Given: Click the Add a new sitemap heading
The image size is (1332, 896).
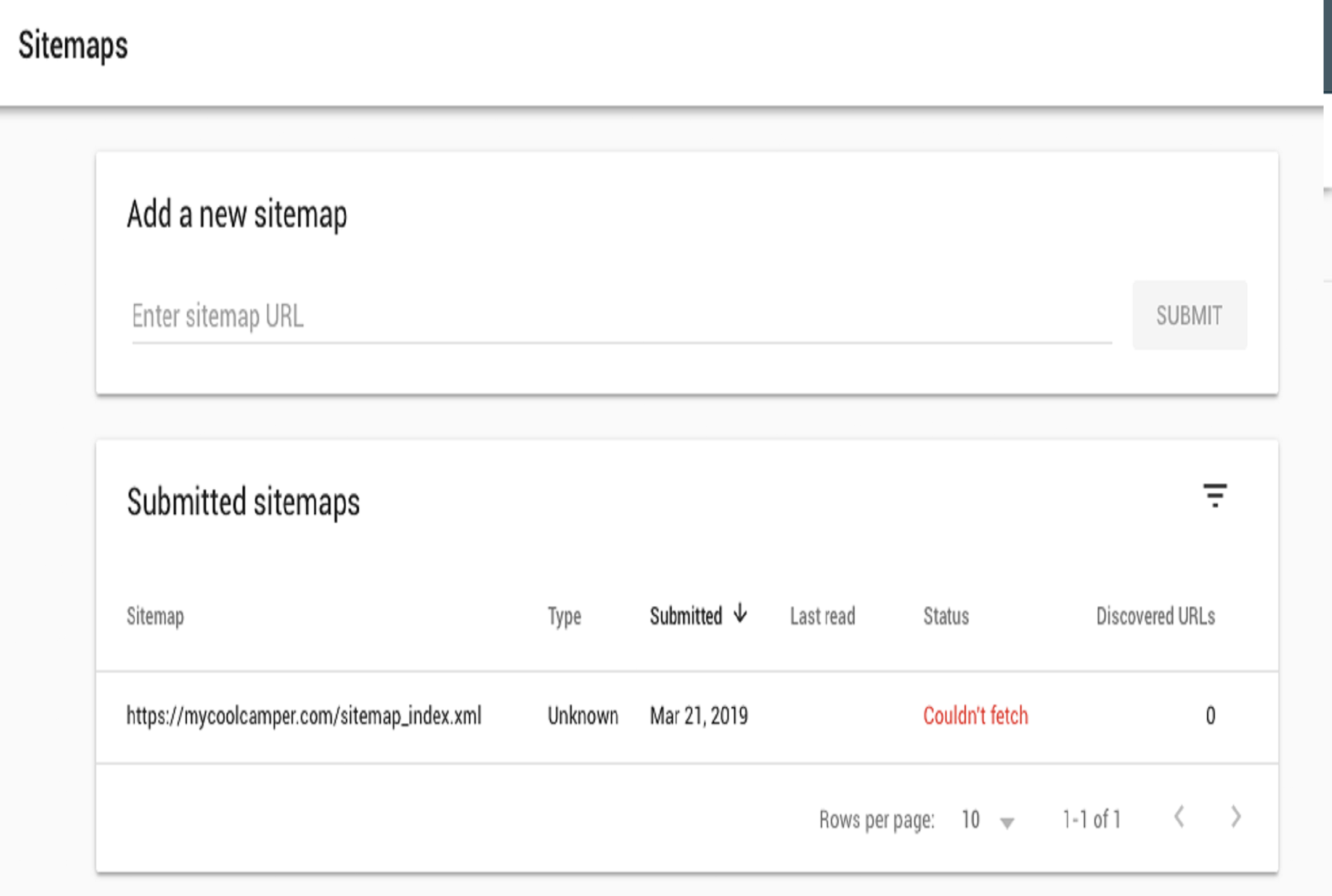Looking at the screenshot, I should pos(238,216).
